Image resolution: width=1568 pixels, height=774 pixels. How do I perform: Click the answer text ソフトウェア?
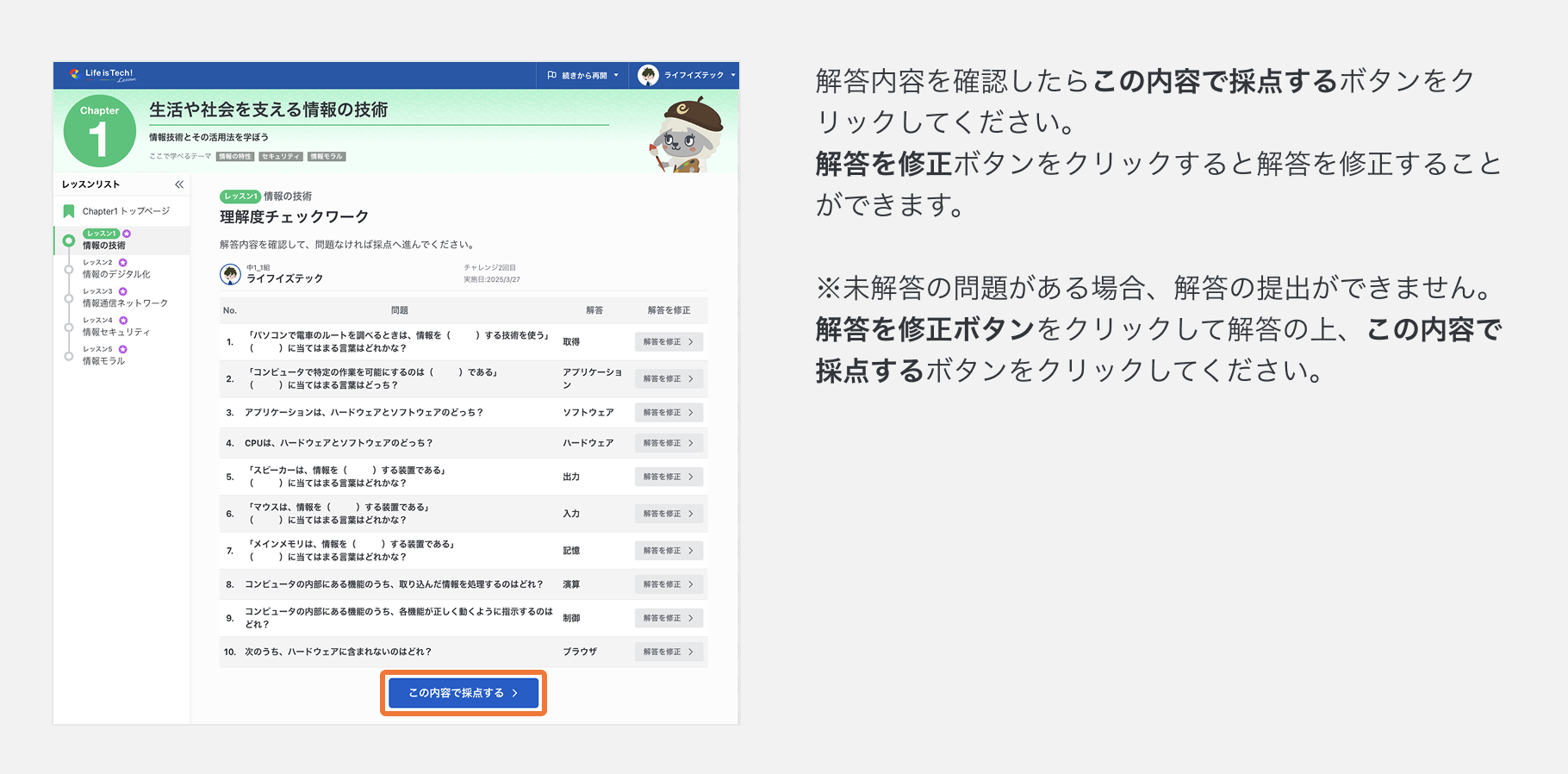(588, 413)
